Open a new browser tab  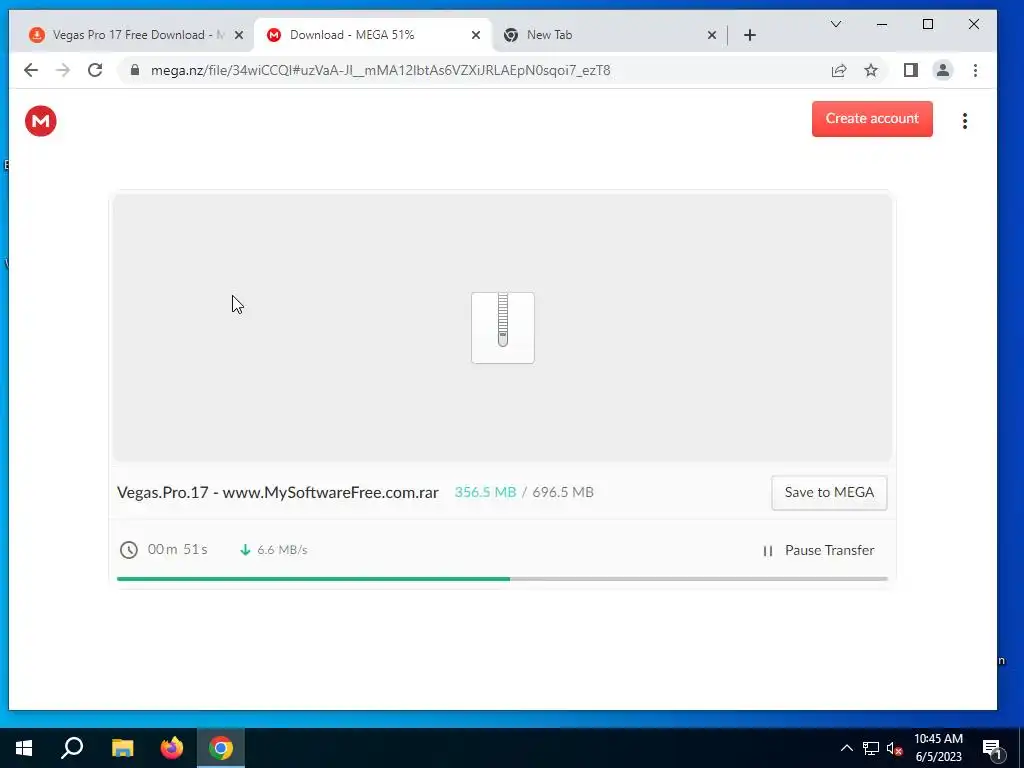pos(750,35)
